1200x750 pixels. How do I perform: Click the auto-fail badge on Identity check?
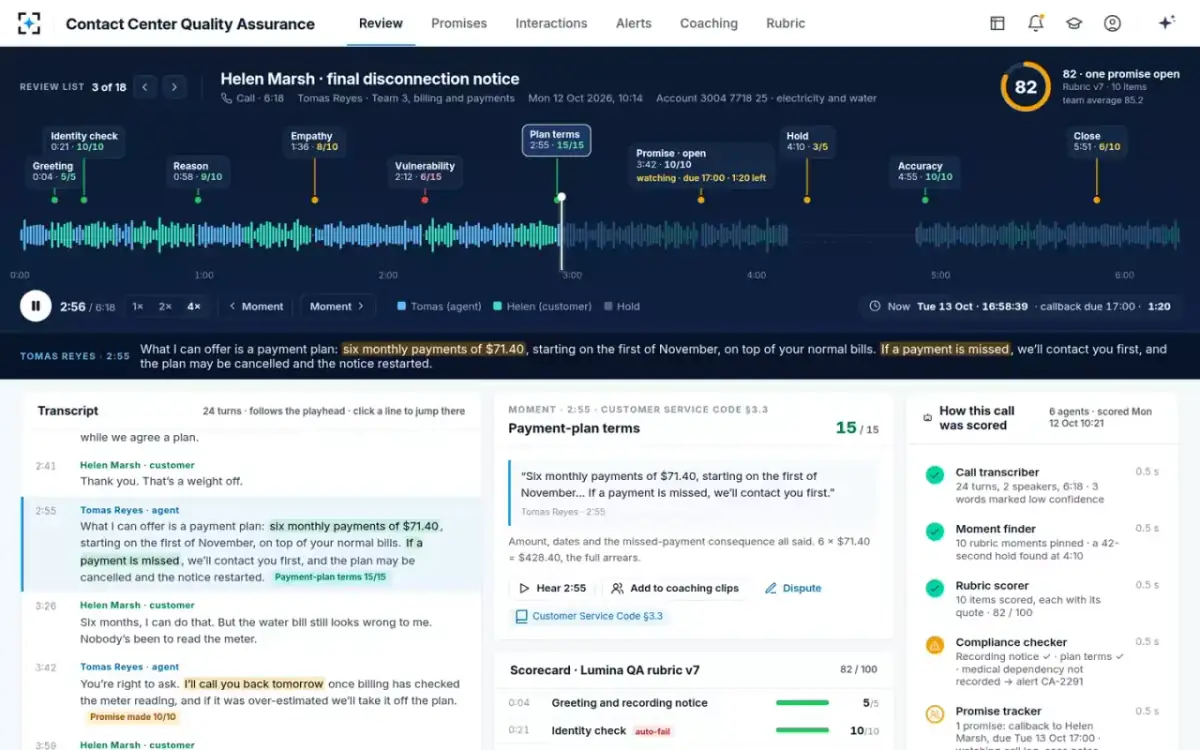pyautogui.click(x=654, y=731)
